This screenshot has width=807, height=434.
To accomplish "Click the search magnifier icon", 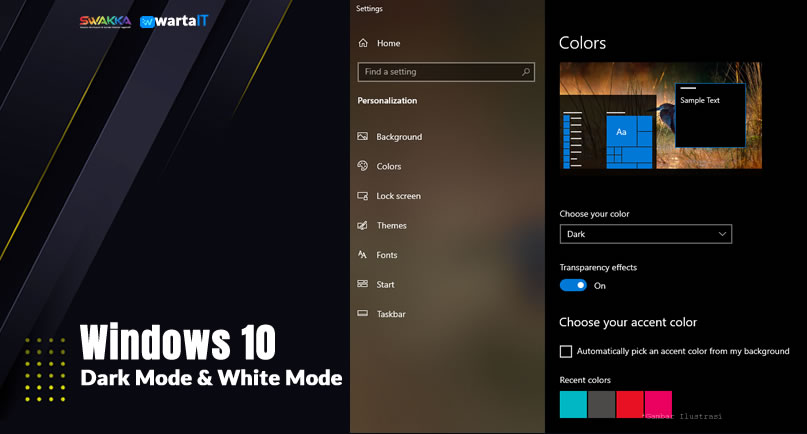I will (x=526, y=72).
